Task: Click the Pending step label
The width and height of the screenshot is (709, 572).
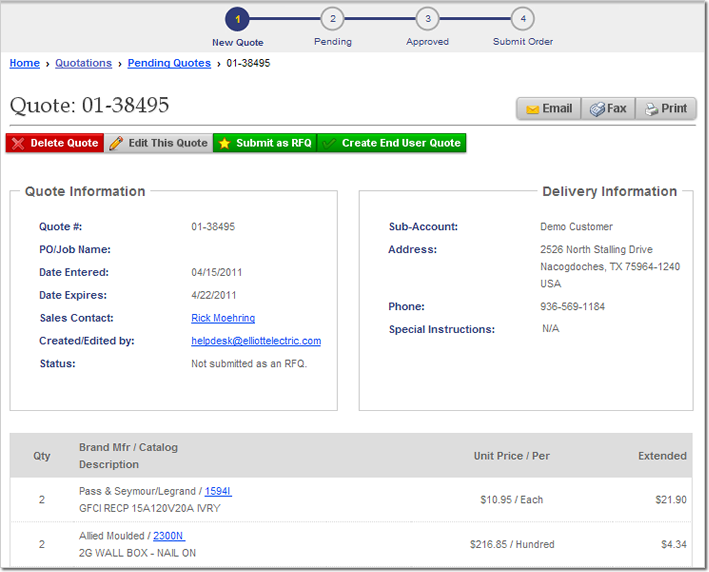Action: click(333, 42)
